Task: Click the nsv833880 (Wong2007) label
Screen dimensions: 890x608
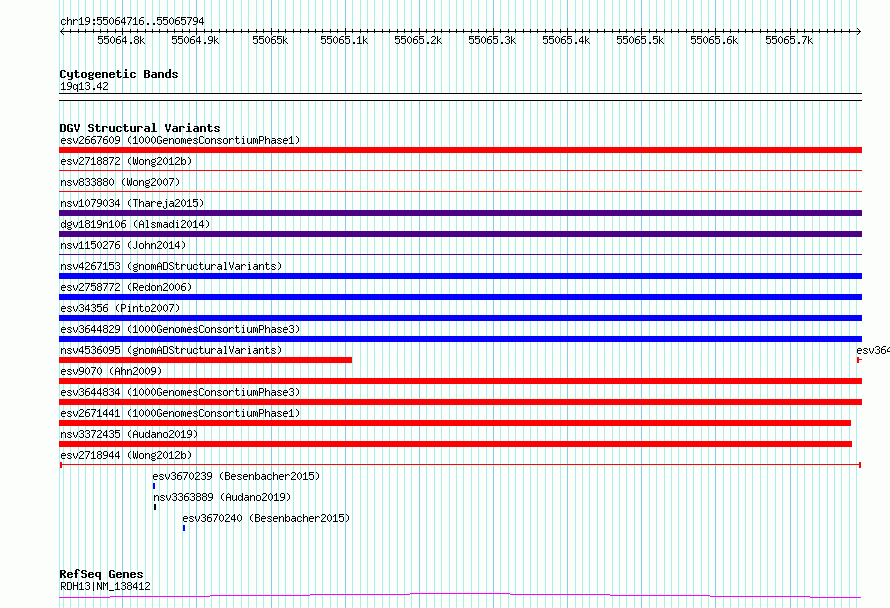Action: tap(120, 182)
